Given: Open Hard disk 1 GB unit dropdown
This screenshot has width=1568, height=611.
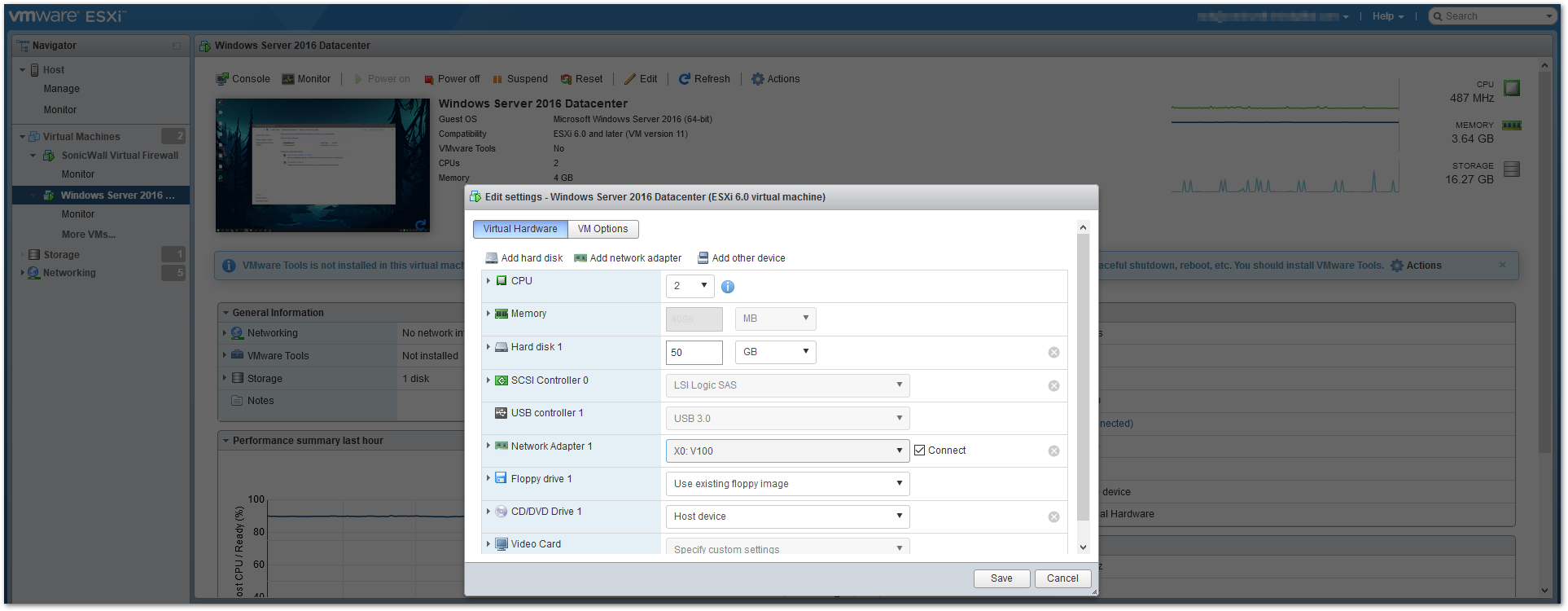Looking at the screenshot, I should click(775, 352).
